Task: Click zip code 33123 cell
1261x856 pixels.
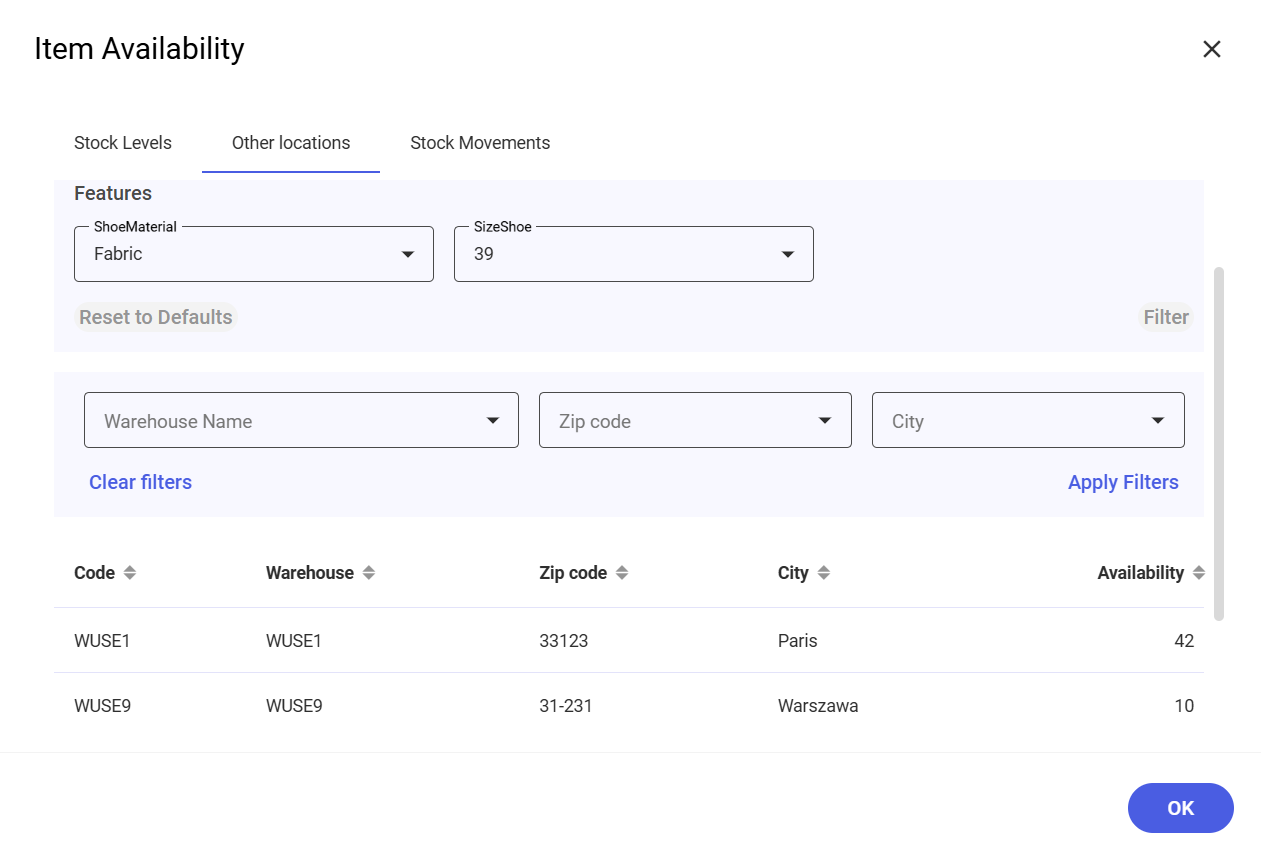Action: coord(563,641)
